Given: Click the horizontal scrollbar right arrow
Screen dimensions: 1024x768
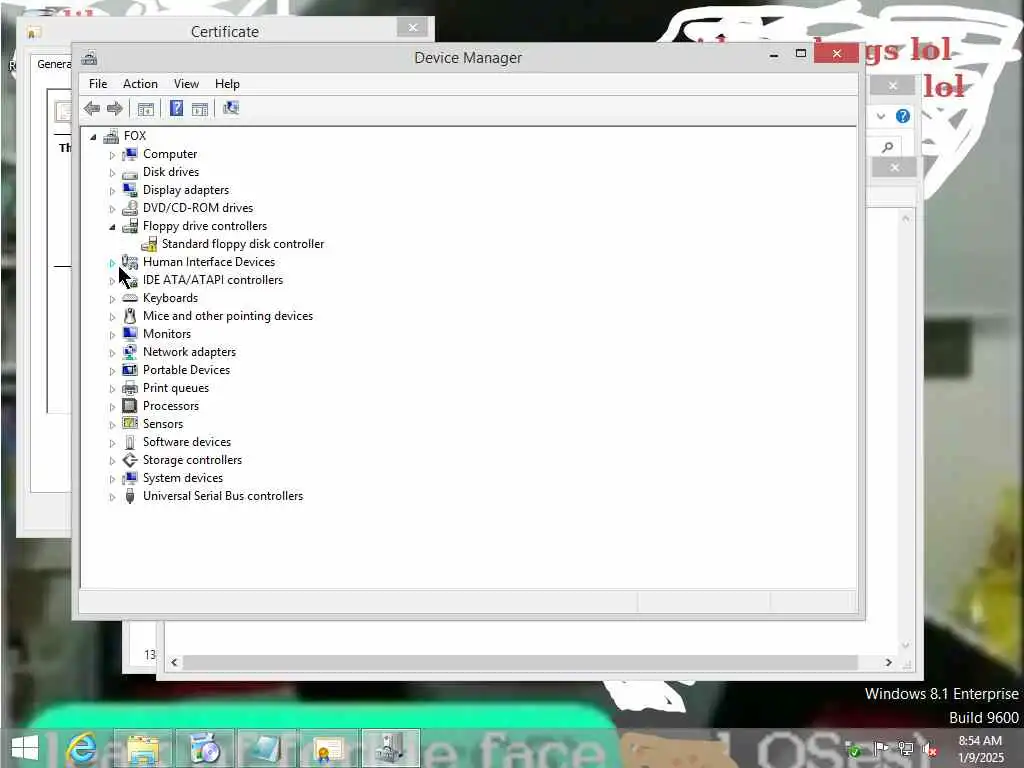Looking at the screenshot, I should pyautogui.click(x=888, y=662).
